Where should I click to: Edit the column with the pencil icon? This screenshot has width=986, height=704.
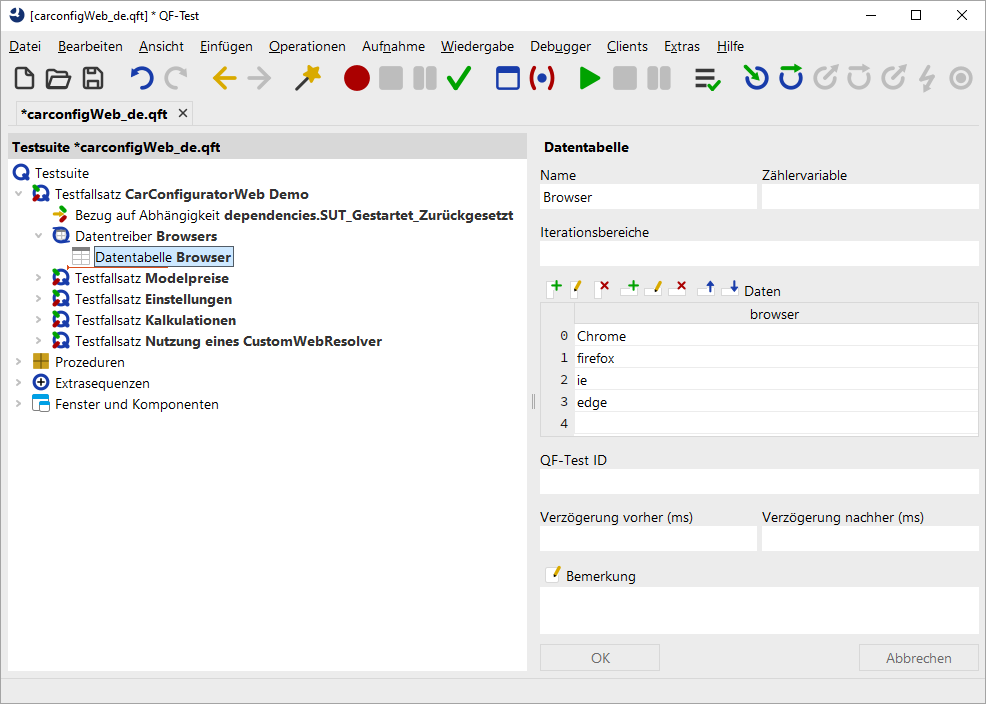[577, 289]
